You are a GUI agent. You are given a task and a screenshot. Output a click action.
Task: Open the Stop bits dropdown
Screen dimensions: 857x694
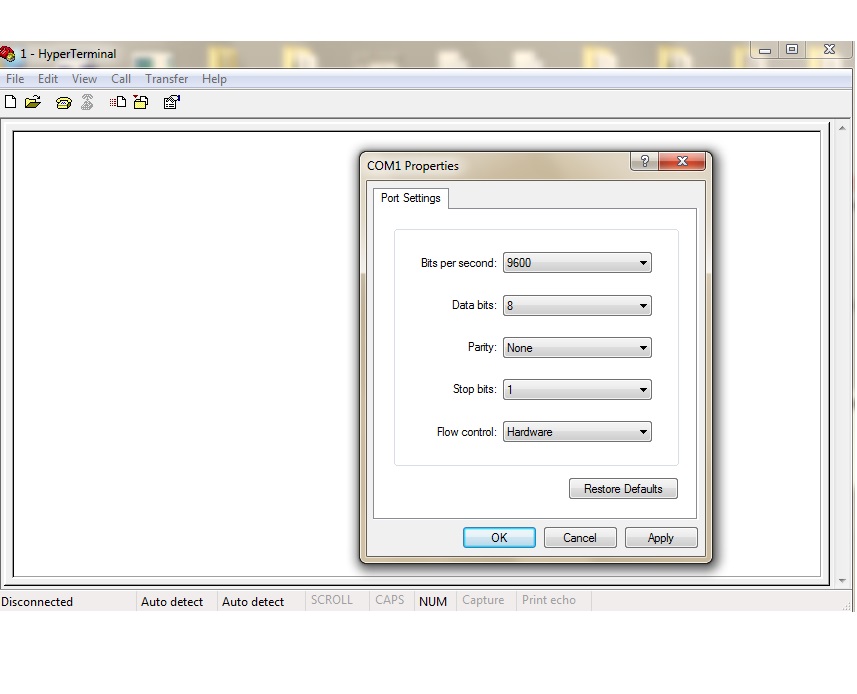point(577,390)
